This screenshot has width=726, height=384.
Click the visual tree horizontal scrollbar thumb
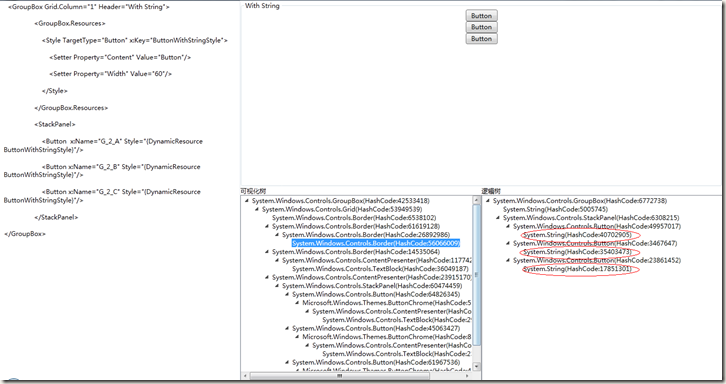(x=339, y=376)
